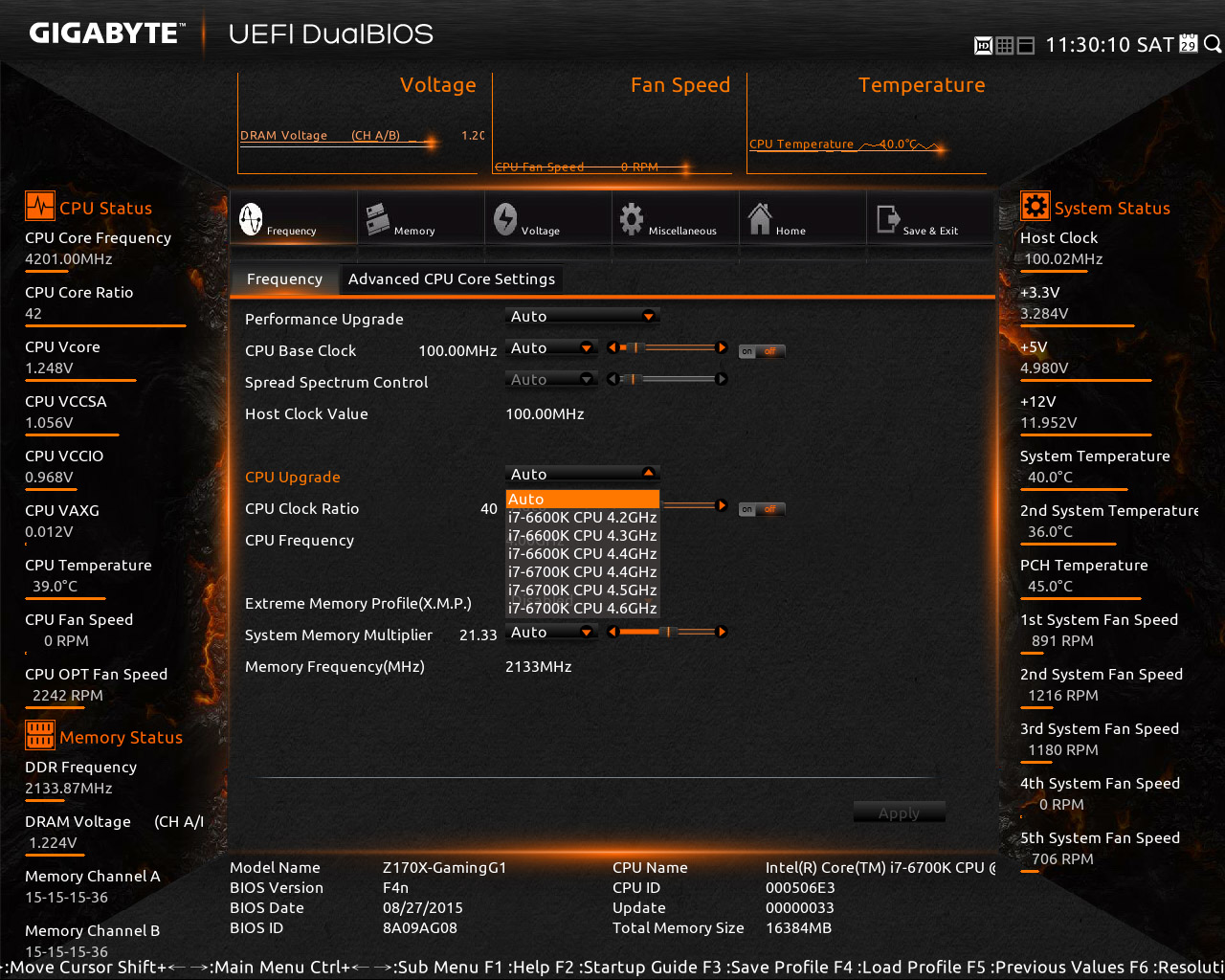Click the 11:30:10 SAT clock display
1225x980 pixels.
pyautogui.click(x=1109, y=44)
